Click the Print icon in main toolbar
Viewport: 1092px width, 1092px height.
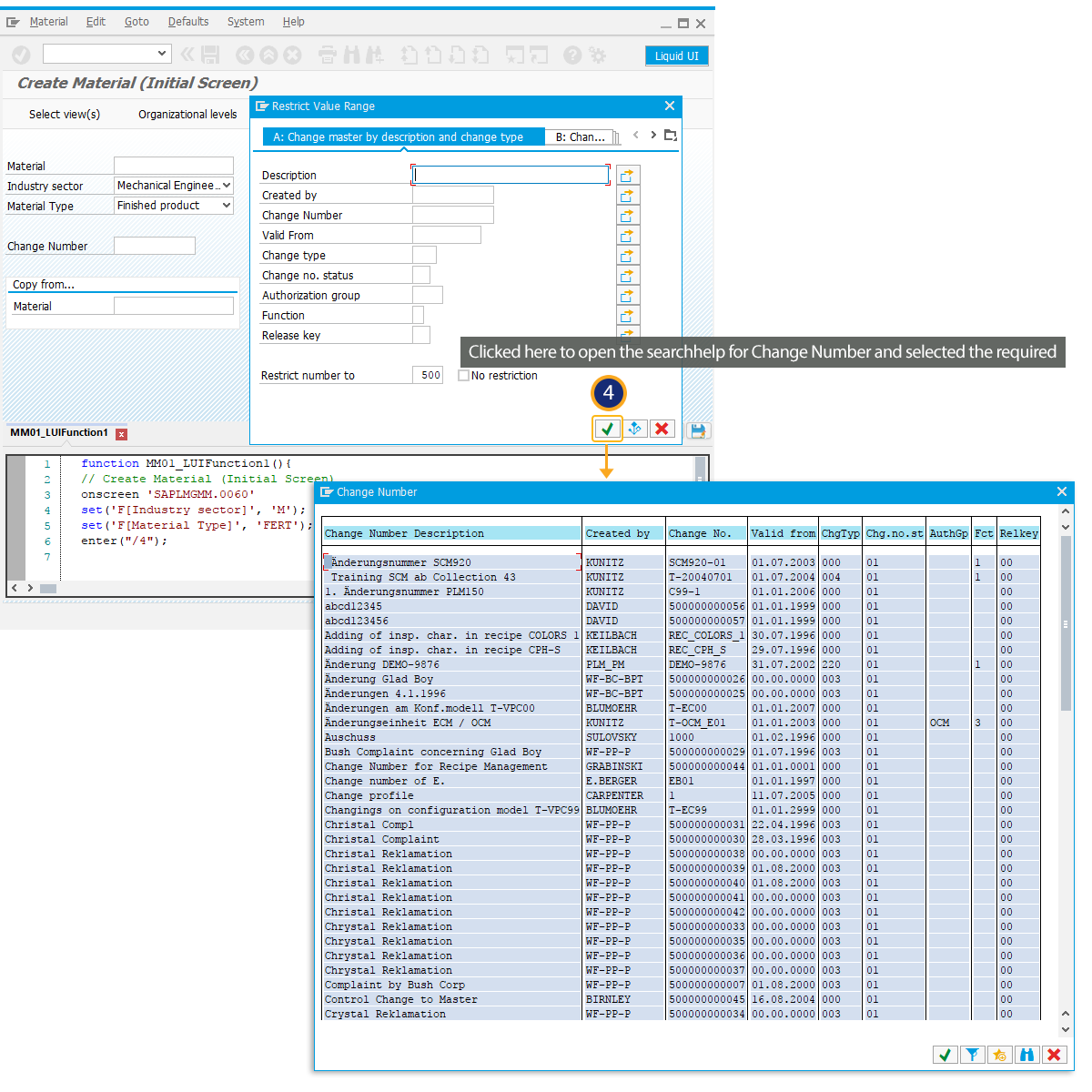[x=328, y=55]
